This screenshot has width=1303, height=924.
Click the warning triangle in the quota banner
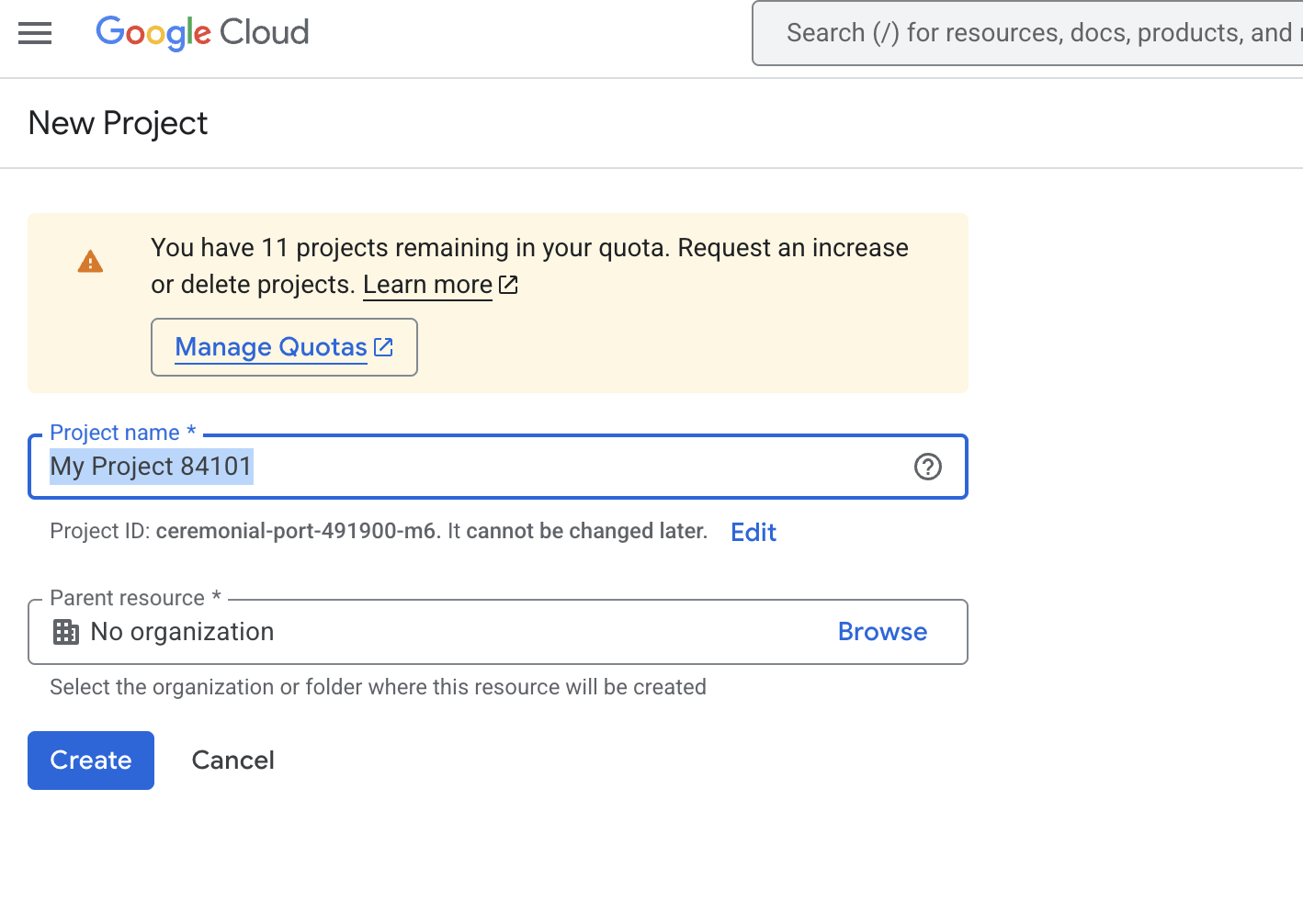90,261
